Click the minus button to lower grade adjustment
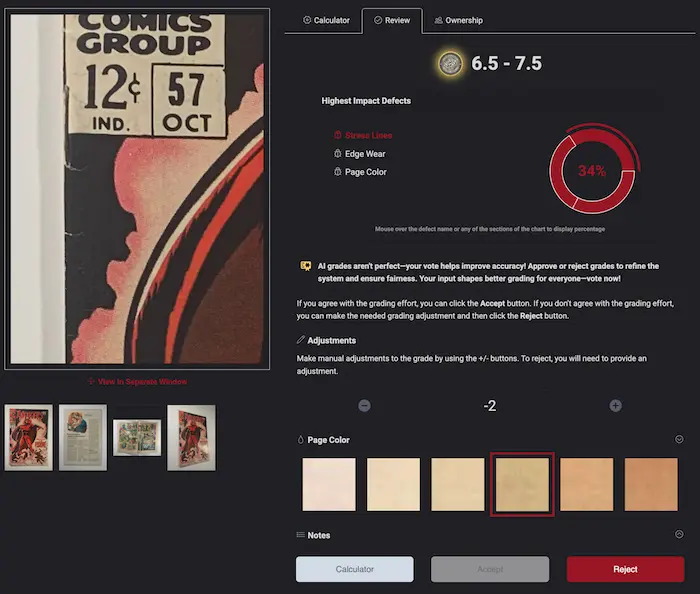 (x=364, y=405)
